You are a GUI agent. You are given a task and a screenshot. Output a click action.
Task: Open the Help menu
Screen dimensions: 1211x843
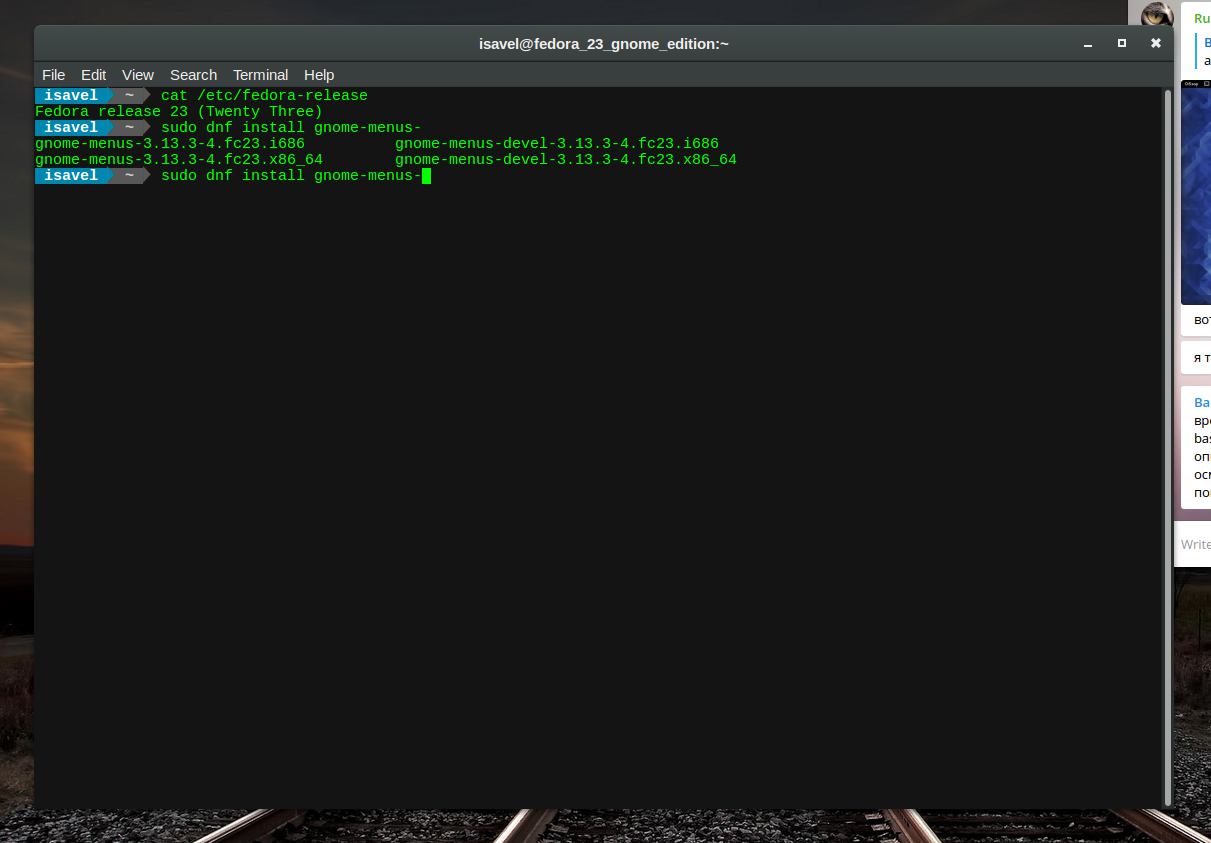click(319, 75)
